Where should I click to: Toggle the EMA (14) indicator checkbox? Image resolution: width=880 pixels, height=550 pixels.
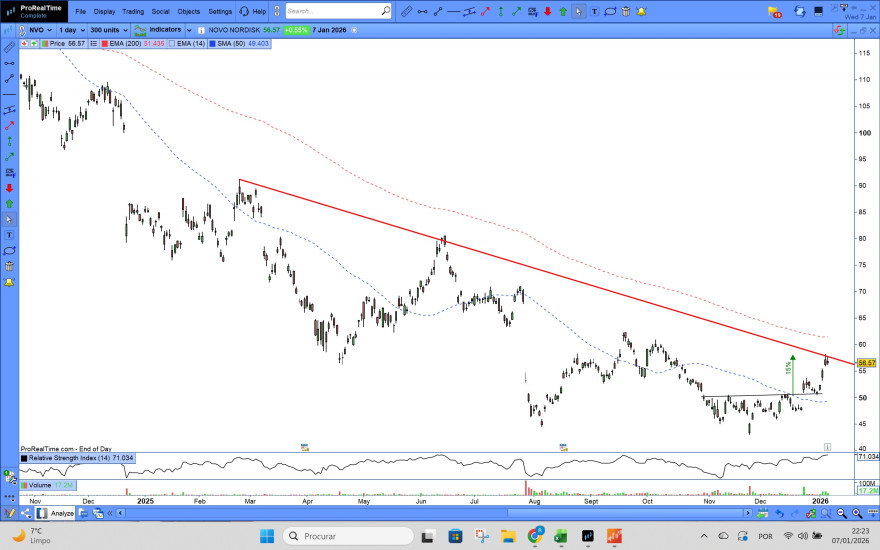172,43
